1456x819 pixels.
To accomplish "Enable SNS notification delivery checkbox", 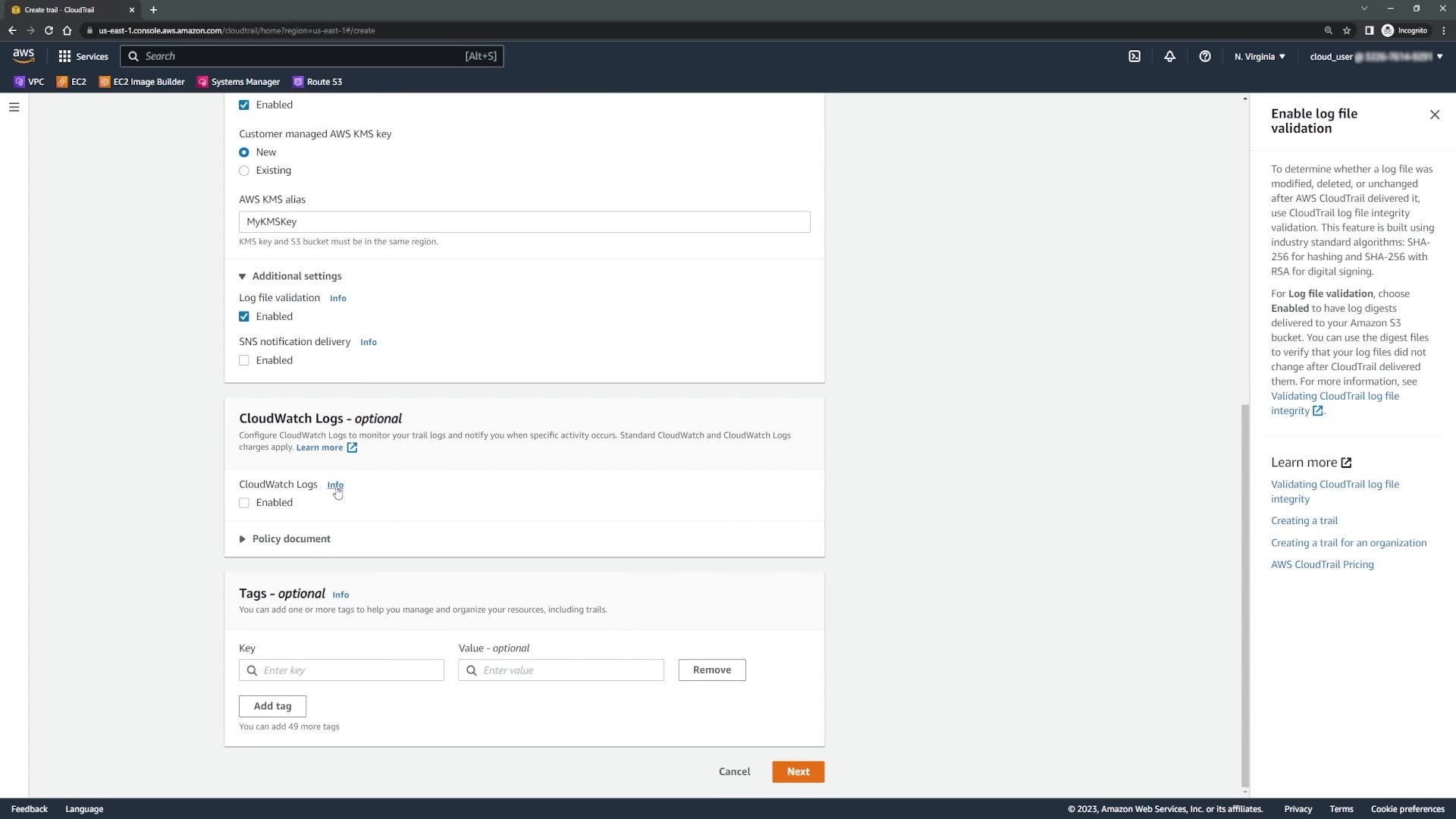I will 244,360.
